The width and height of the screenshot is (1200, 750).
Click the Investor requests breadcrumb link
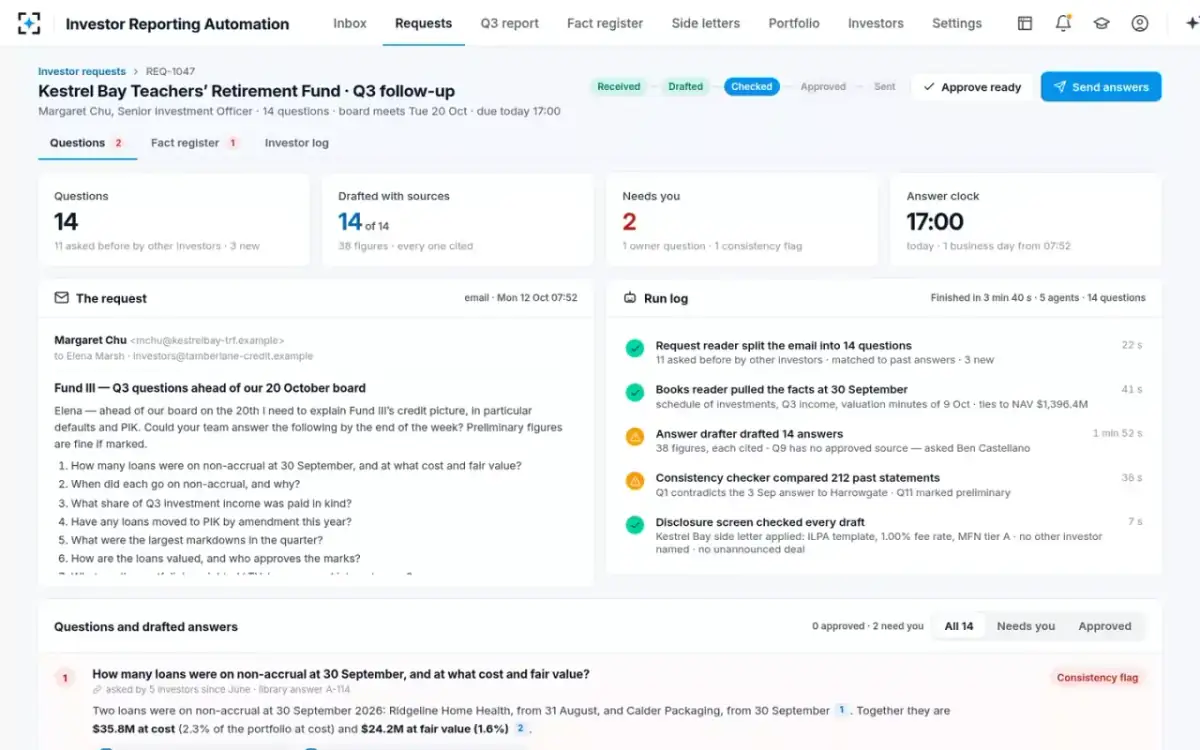(x=82, y=71)
